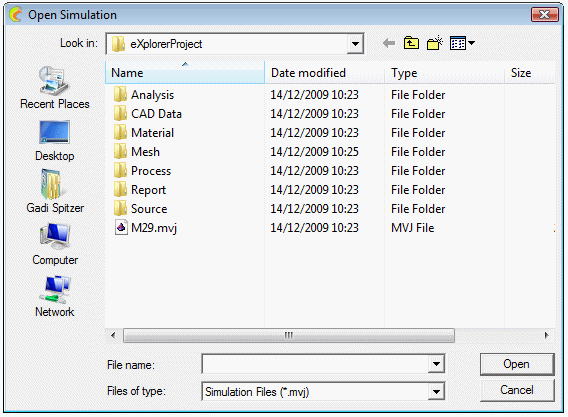The image size is (568, 417).
Task: Go to Desktop in sidebar
Action: pyautogui.click(x=55, y=141)
